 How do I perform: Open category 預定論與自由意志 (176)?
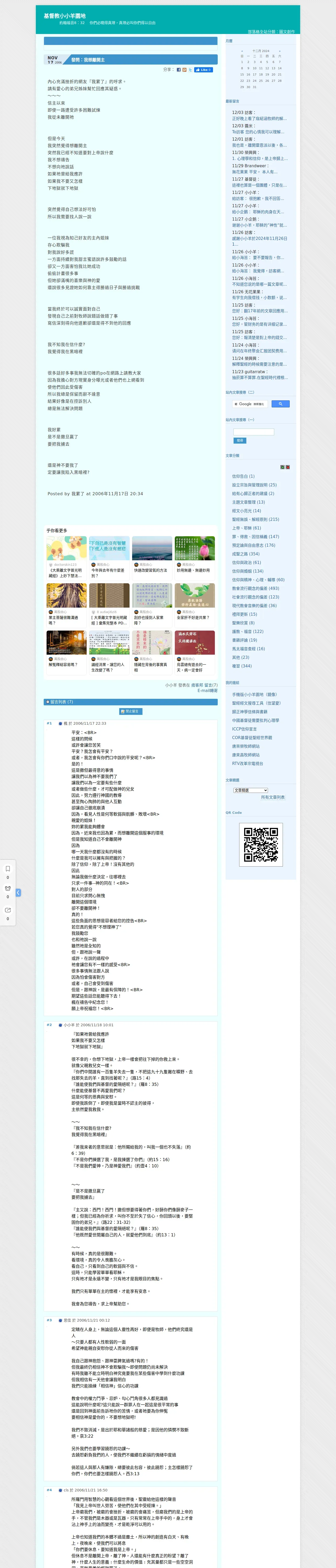click(254, 545)
